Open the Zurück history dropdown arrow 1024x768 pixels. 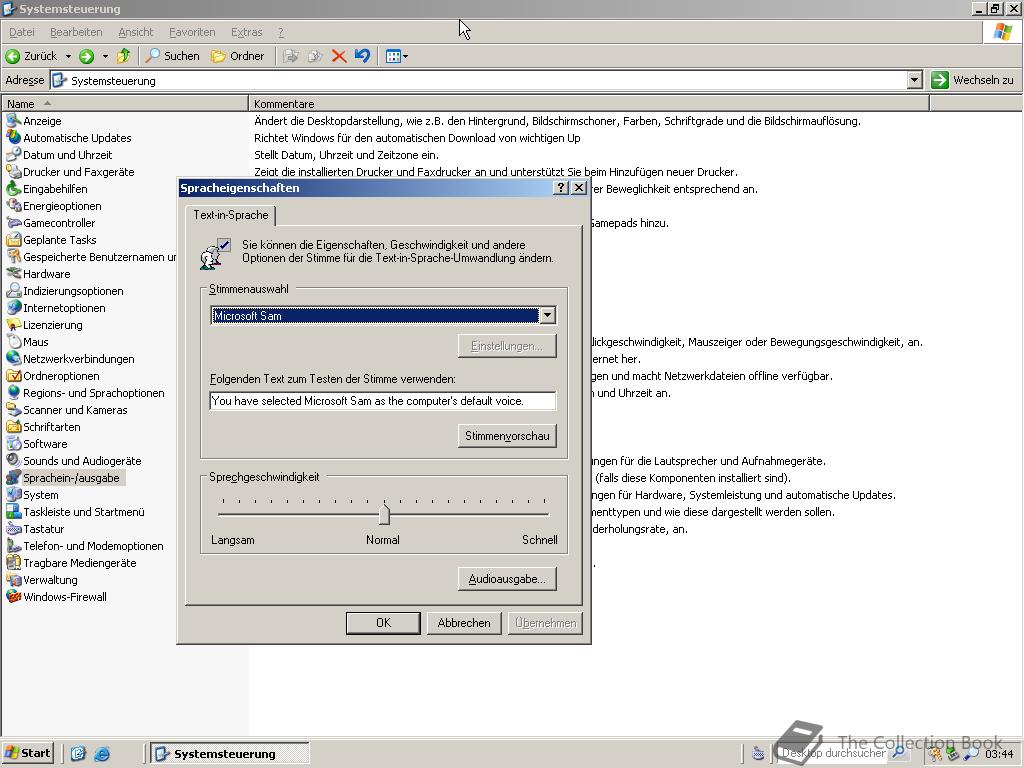click(x=68, y=56)
